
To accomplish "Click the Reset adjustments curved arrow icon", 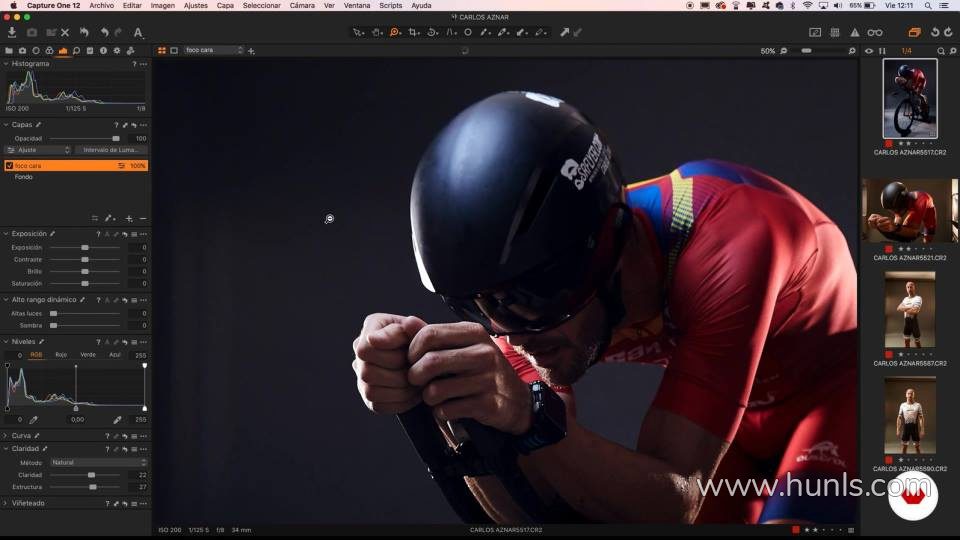I will [x=84, y=32].
